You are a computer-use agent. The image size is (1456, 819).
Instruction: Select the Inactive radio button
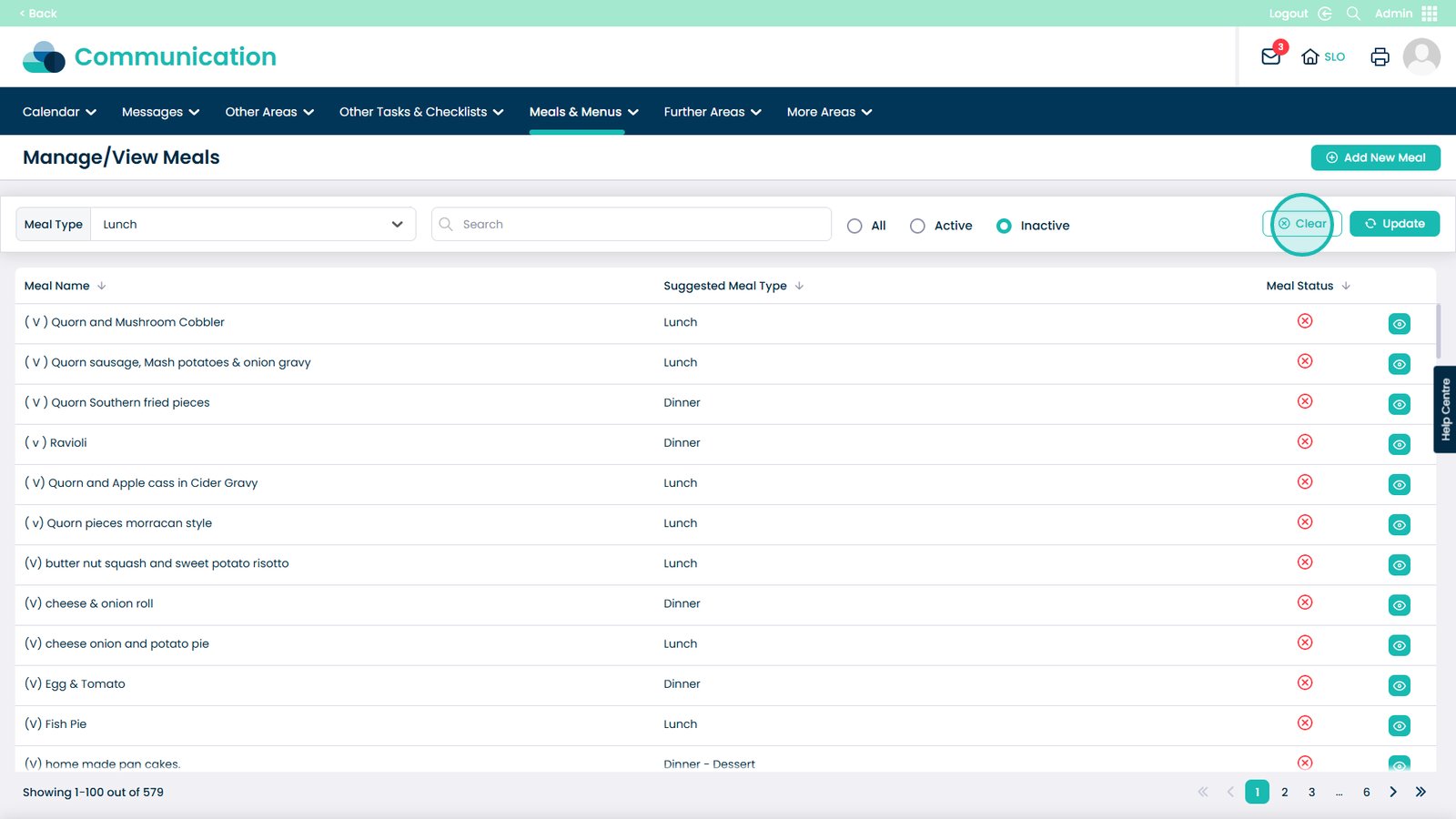coord(1004,226)
